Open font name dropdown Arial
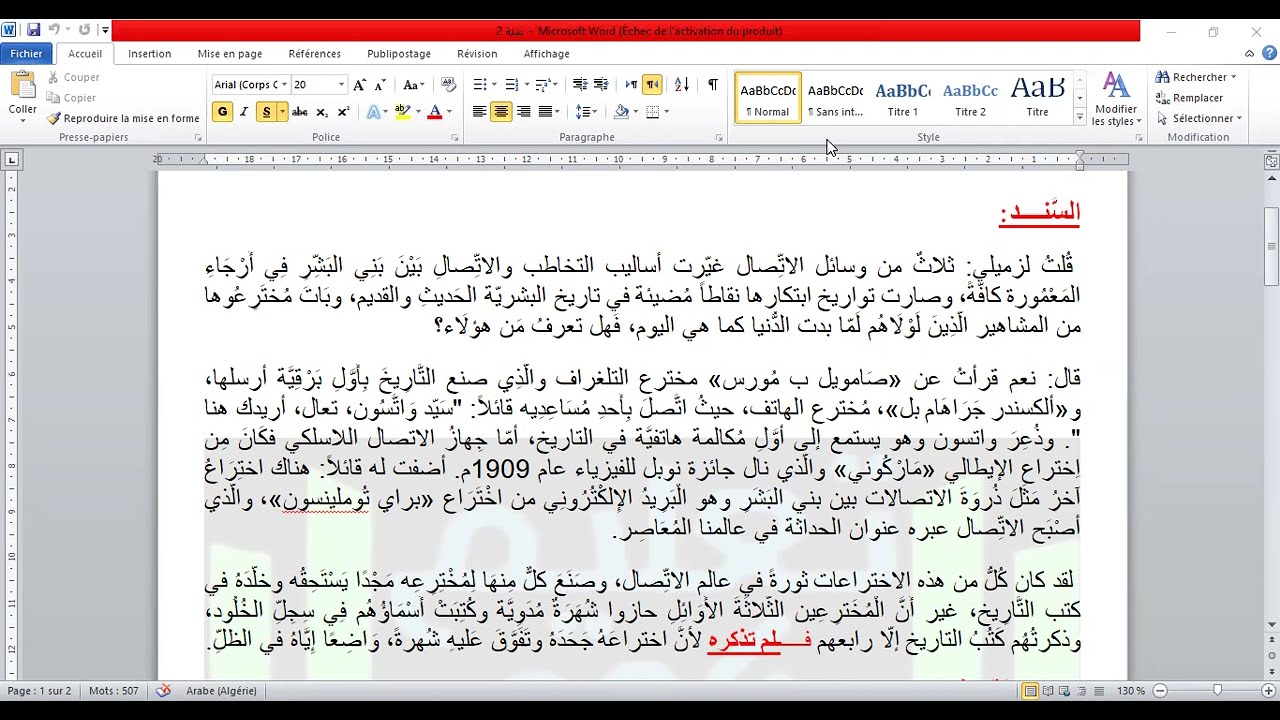 coord(284,85)
